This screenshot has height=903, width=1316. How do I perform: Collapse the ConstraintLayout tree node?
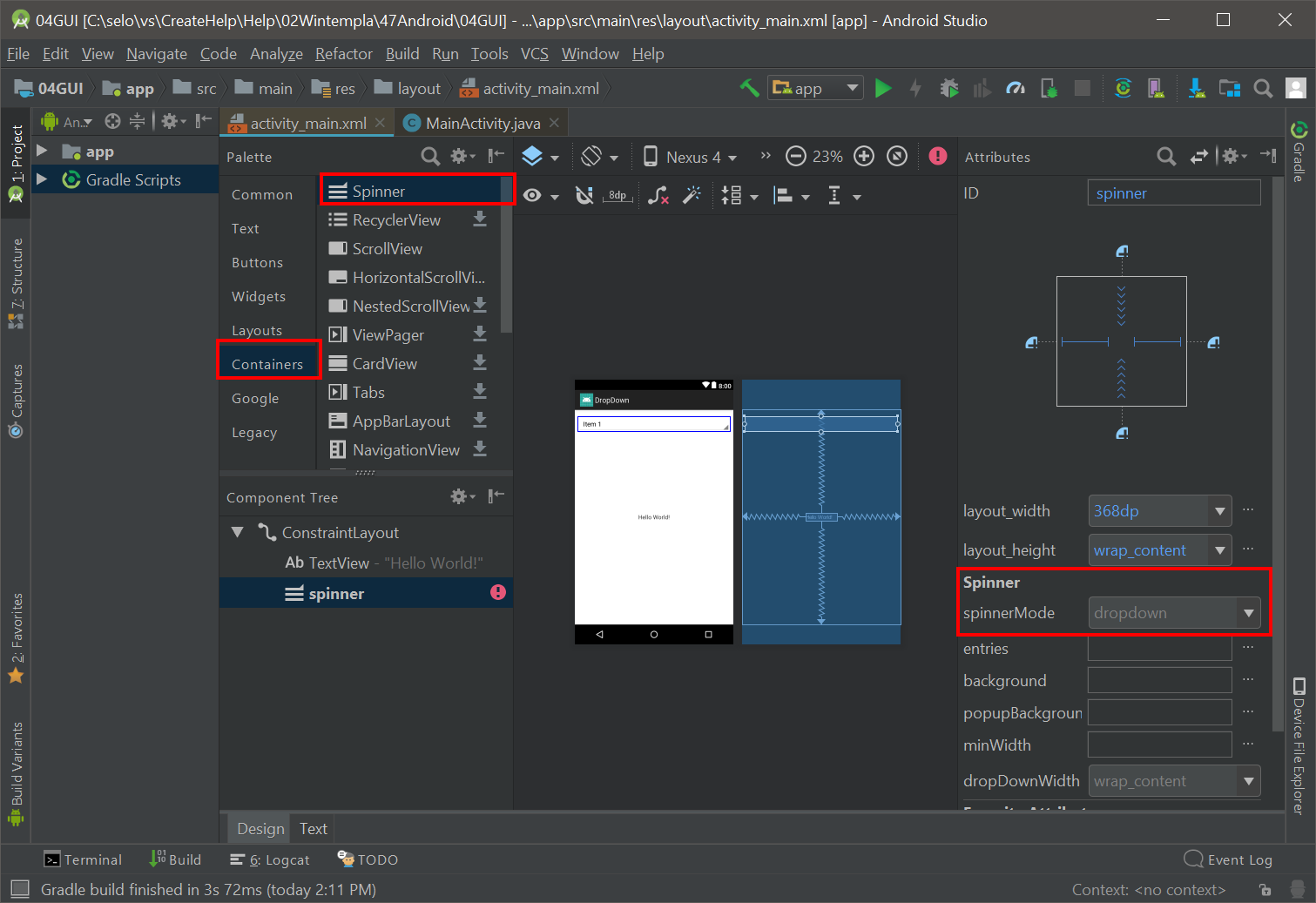pyautogui.click(x=237, y=531)
